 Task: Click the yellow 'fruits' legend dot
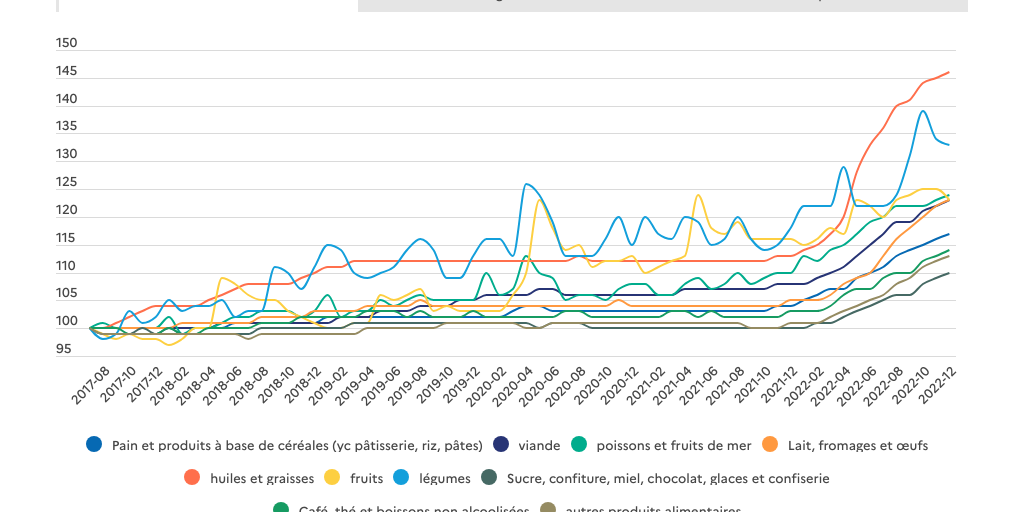(x=333, y=477)
